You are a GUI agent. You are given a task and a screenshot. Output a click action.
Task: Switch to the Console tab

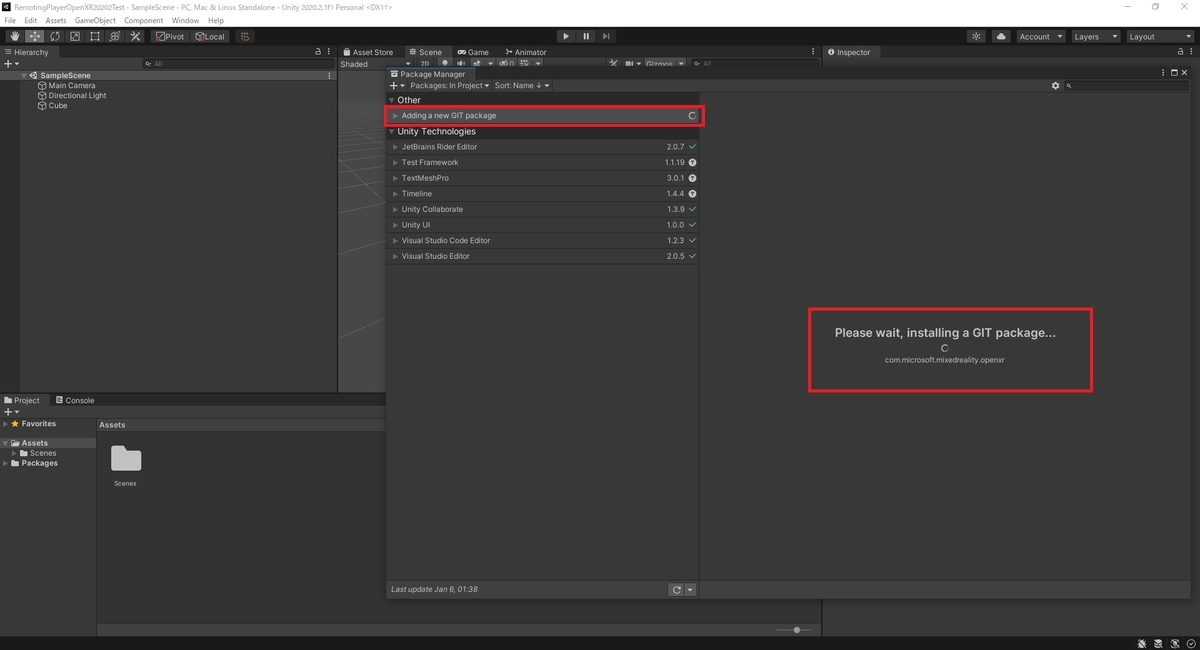pos(75,400)
